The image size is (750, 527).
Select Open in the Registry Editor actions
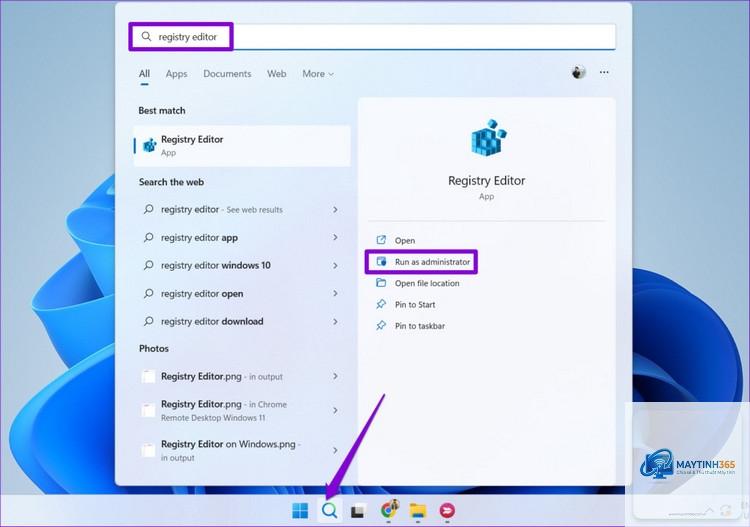(405, 241)
